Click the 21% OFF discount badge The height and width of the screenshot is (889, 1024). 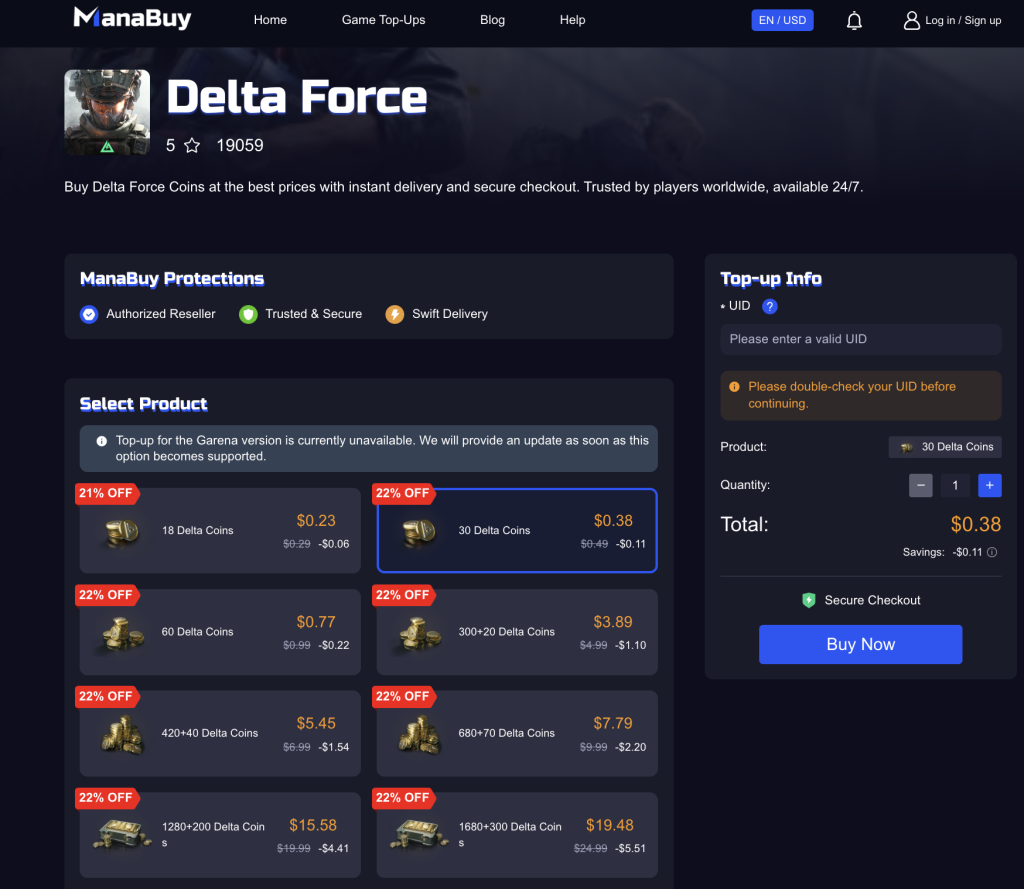click(107, 493)
